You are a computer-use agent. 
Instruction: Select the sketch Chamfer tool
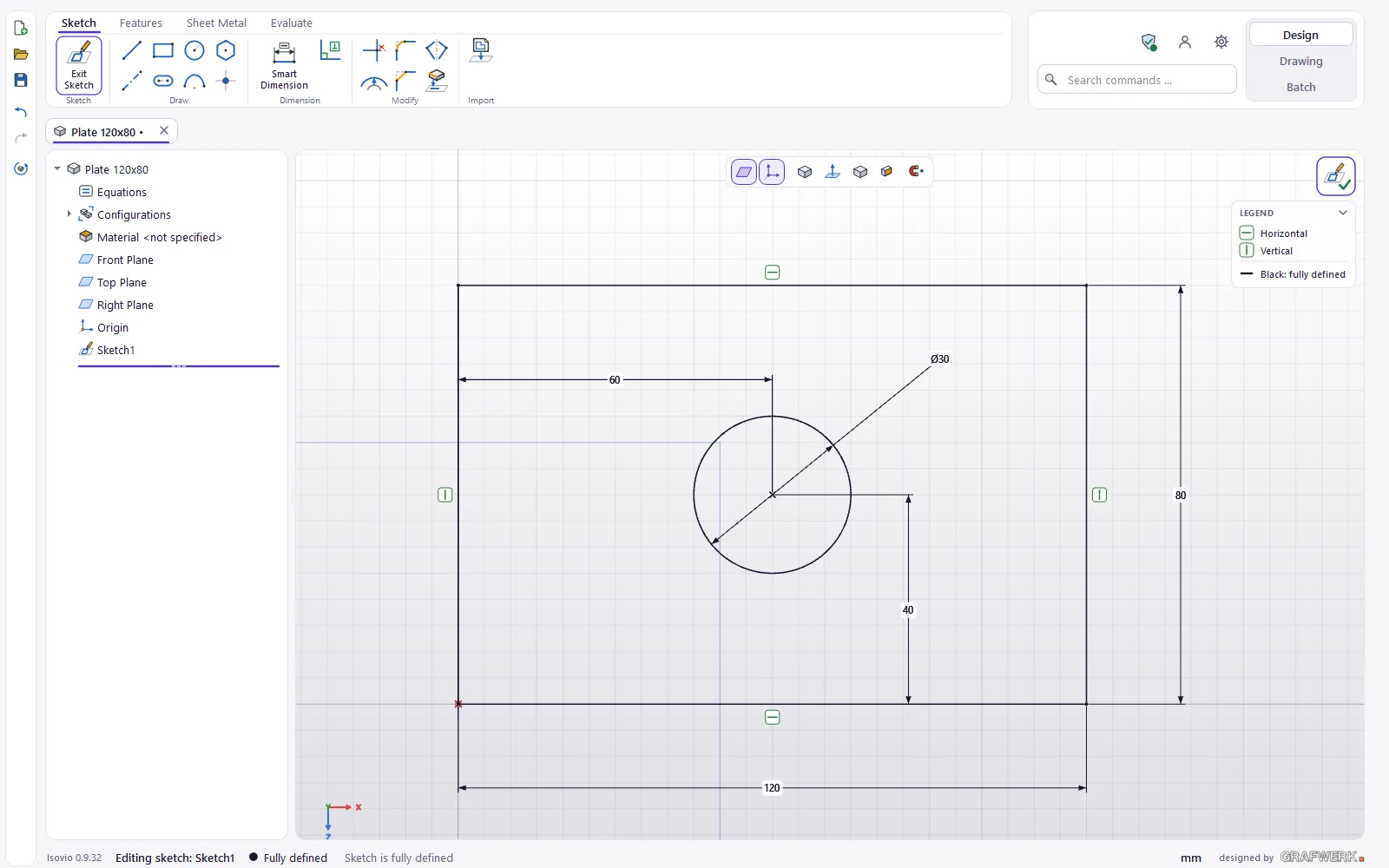click(405, 82)
